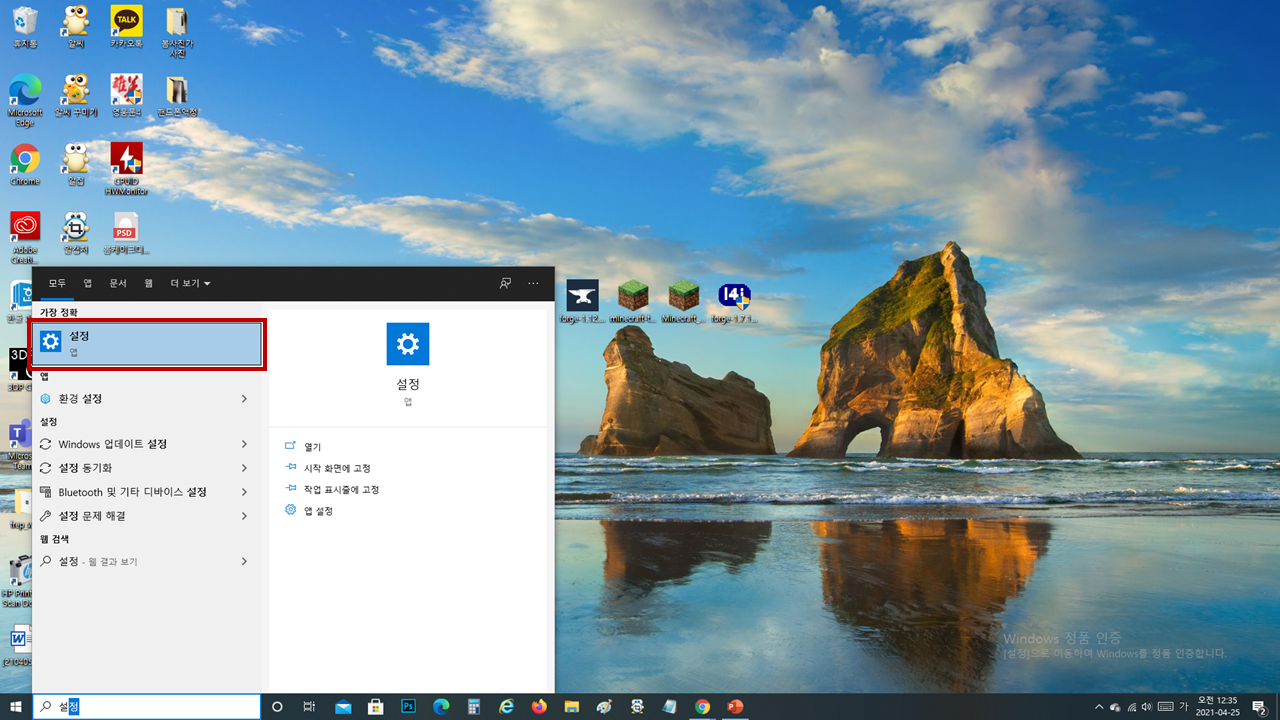Expand 설정 동기화 result arrow
1280x720 pixels.
tap(245, 468)
